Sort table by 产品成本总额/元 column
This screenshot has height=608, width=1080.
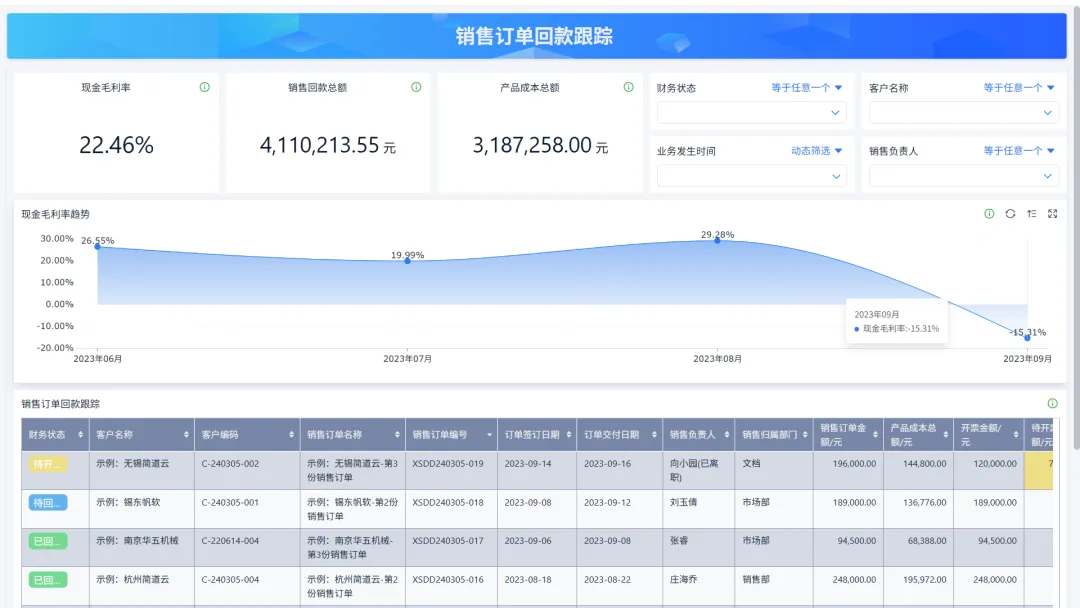[945, 434]
